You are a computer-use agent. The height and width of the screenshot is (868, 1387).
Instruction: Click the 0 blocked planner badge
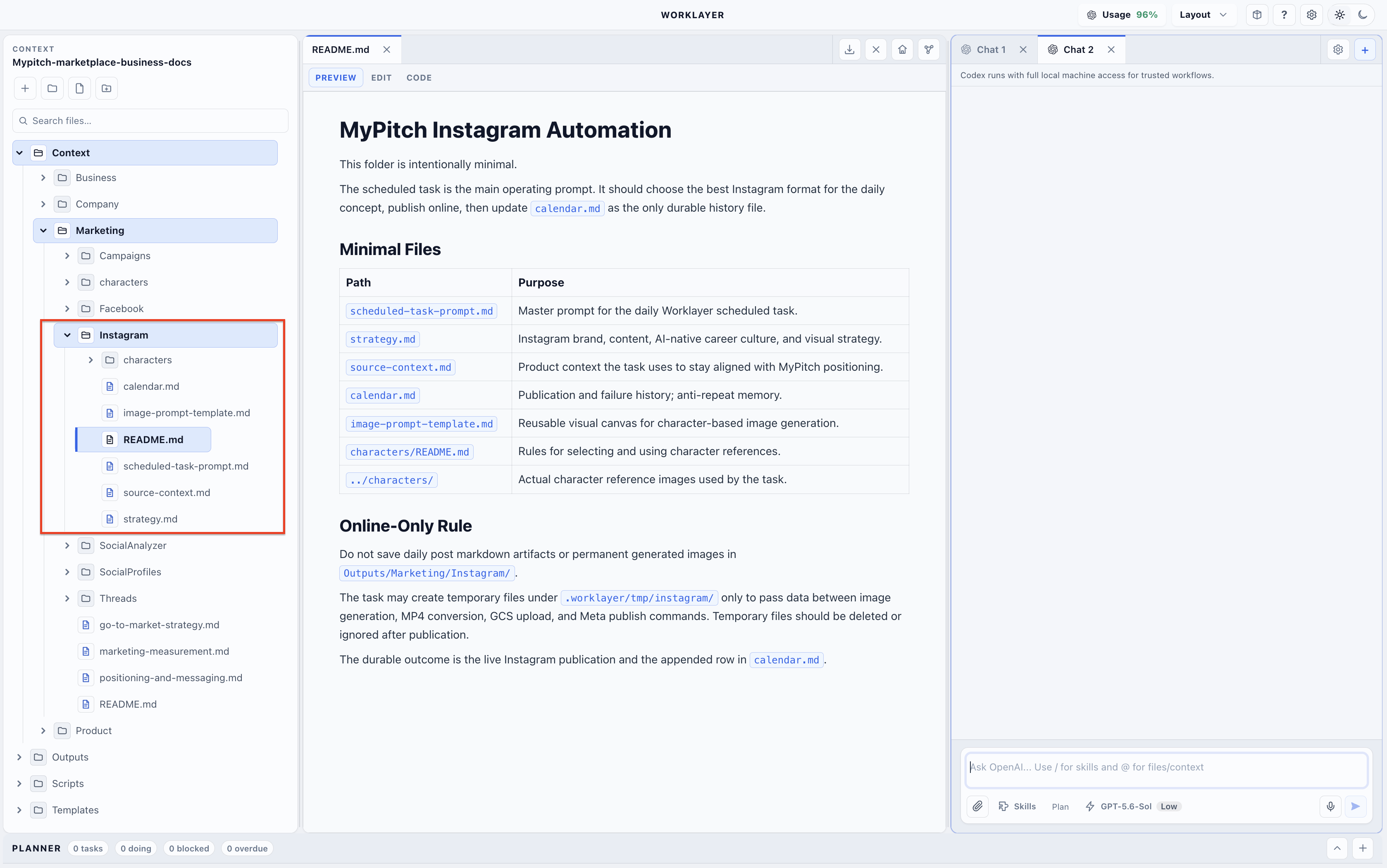click(189, 849)
